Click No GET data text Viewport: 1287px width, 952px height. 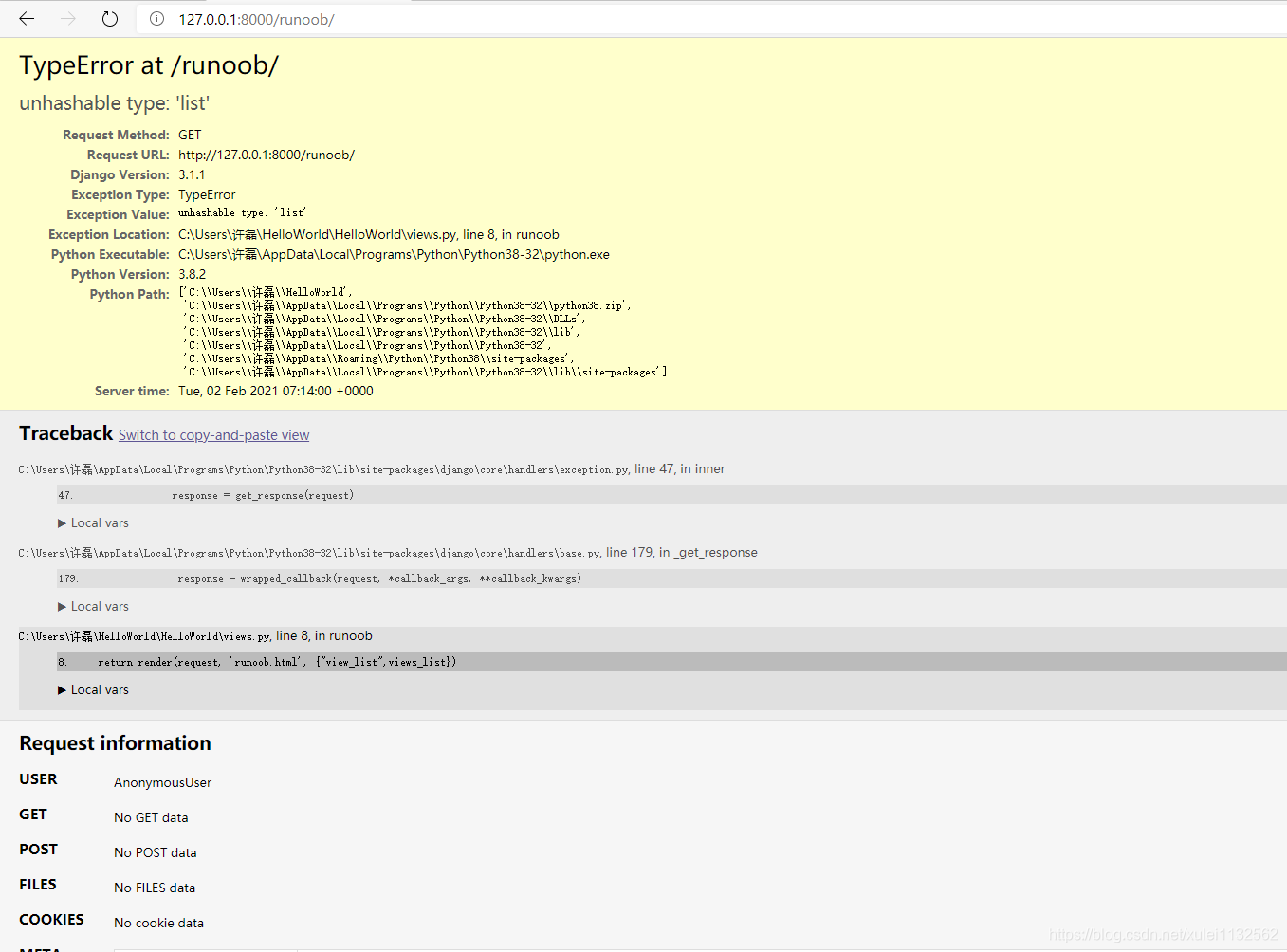(151, 817)
